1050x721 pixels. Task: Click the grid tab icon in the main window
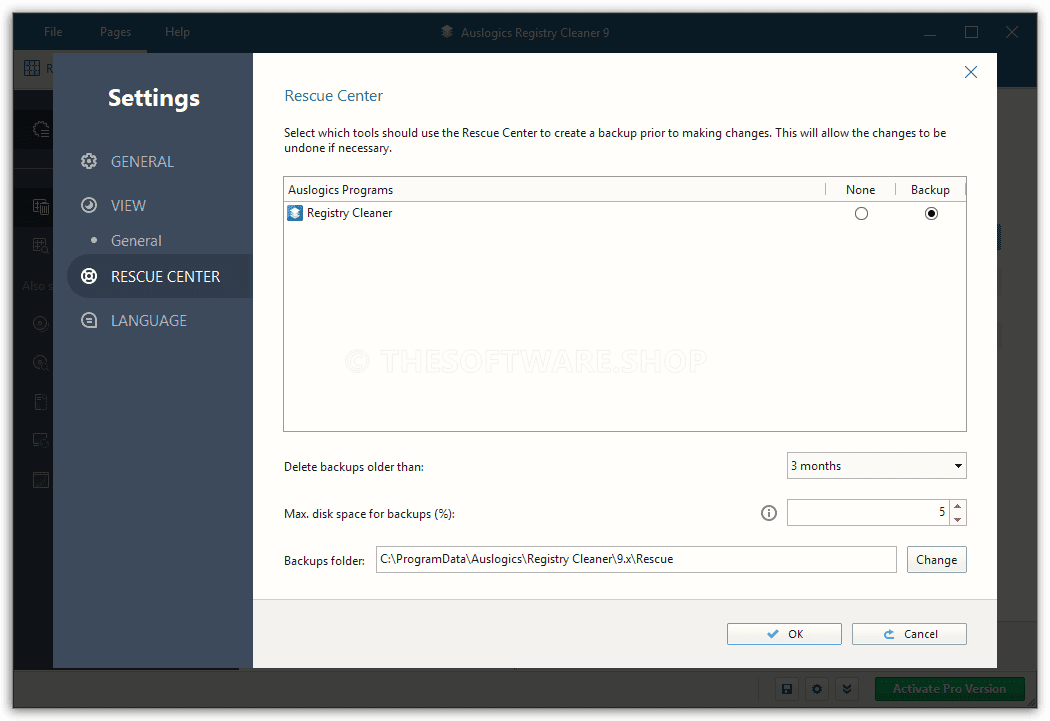point(31,68)
